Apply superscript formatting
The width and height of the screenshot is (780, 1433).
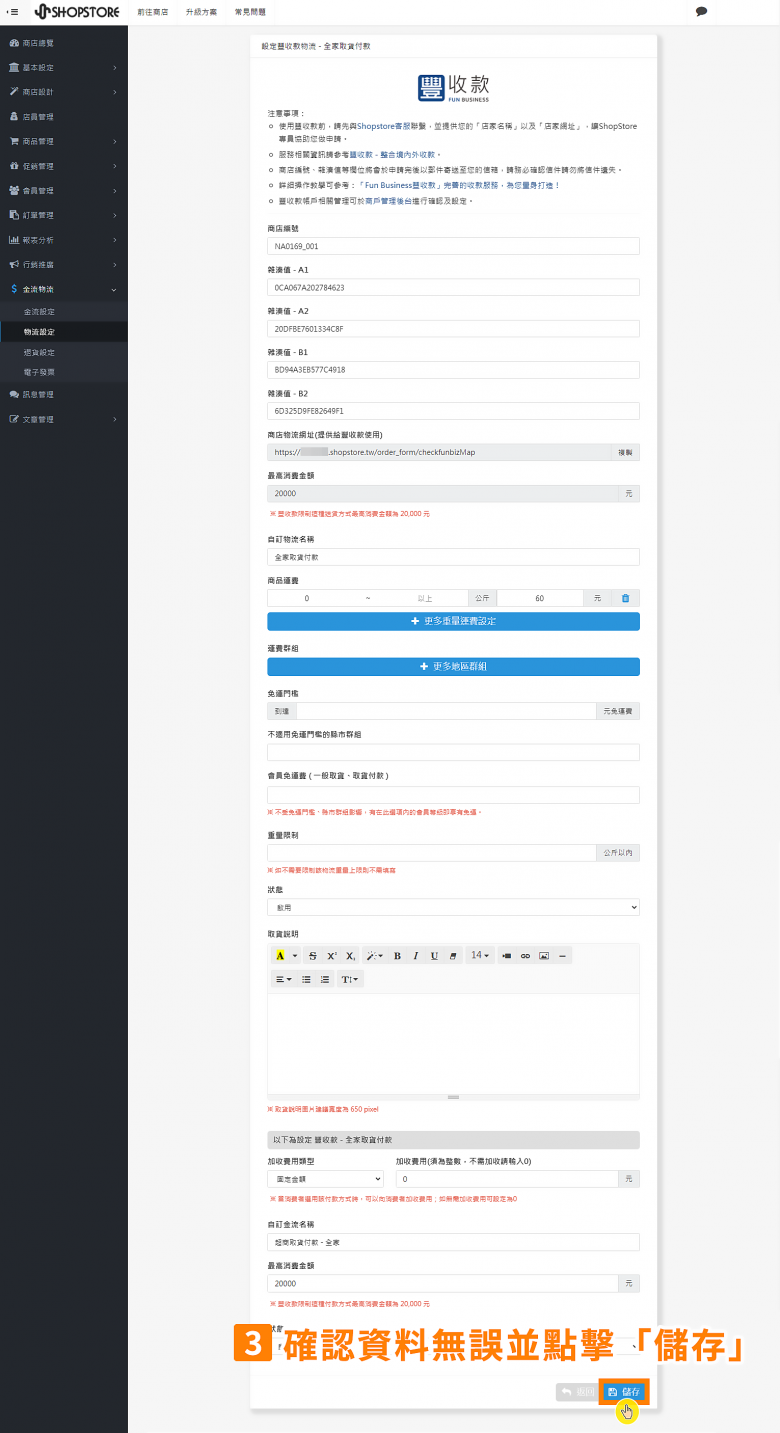click(x=332, y=956)
